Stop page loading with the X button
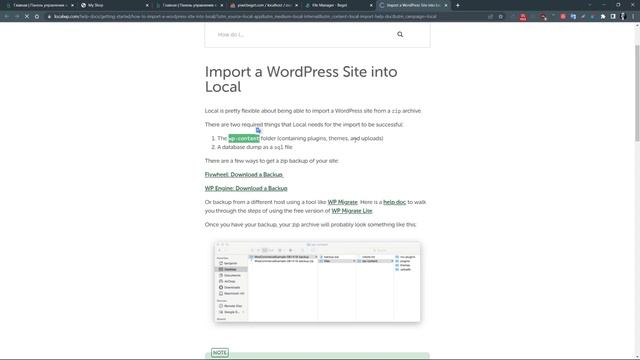Viewport: 640px width, 360px height. click(27, 17)
